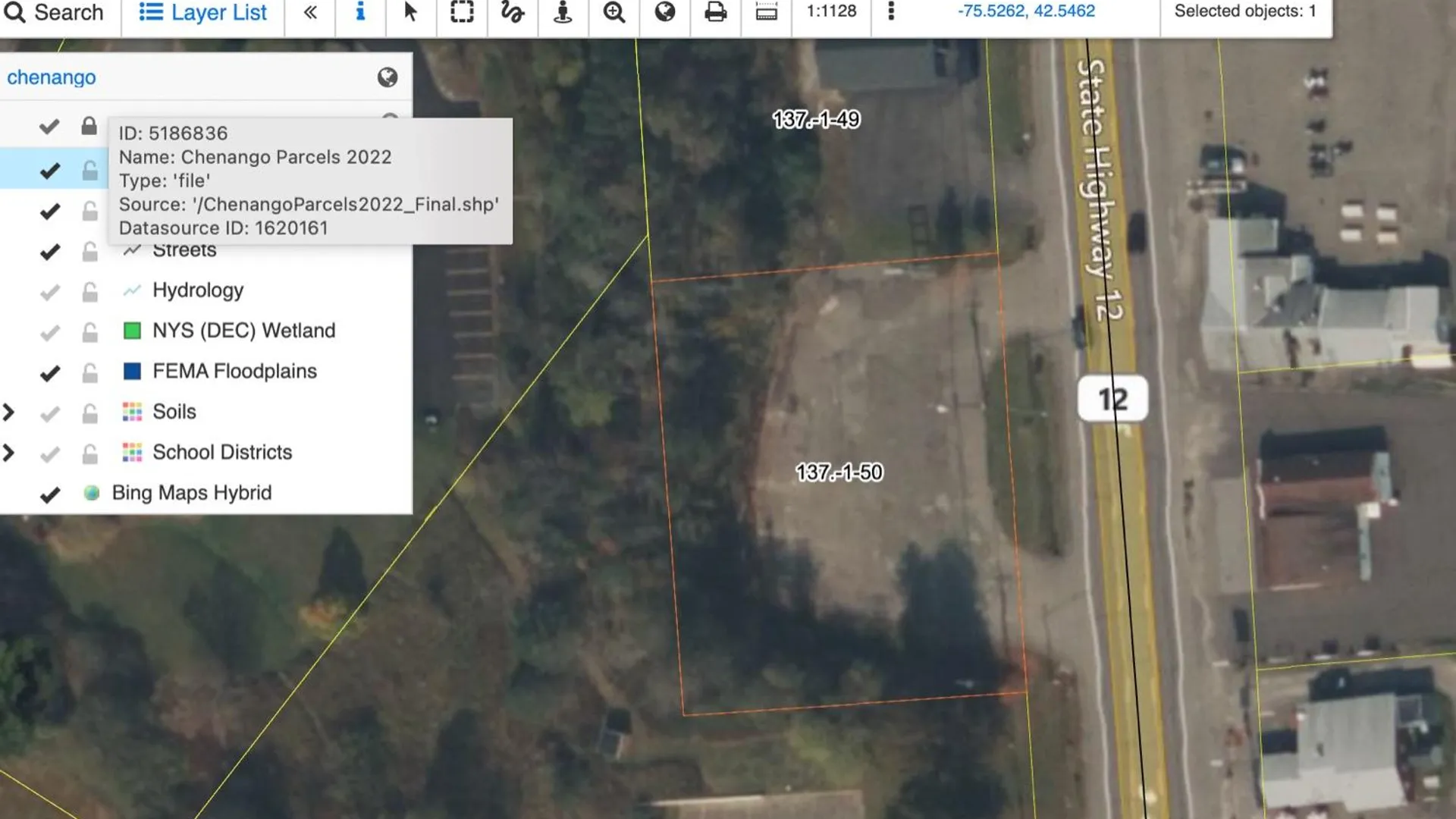Select the freehand drawing tool
The height and width of the screenshot is (819, 1456).
[x=513, y=12]
